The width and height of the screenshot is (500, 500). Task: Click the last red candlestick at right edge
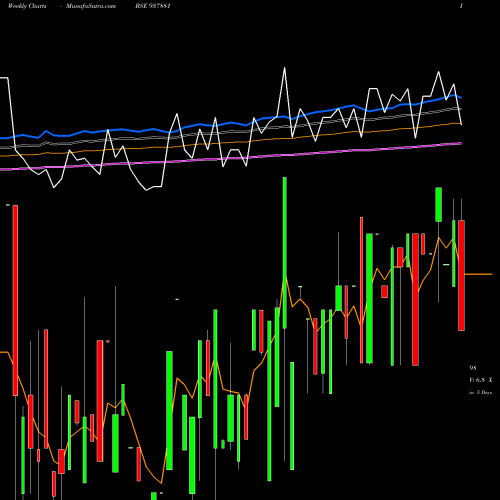(461, 275)
